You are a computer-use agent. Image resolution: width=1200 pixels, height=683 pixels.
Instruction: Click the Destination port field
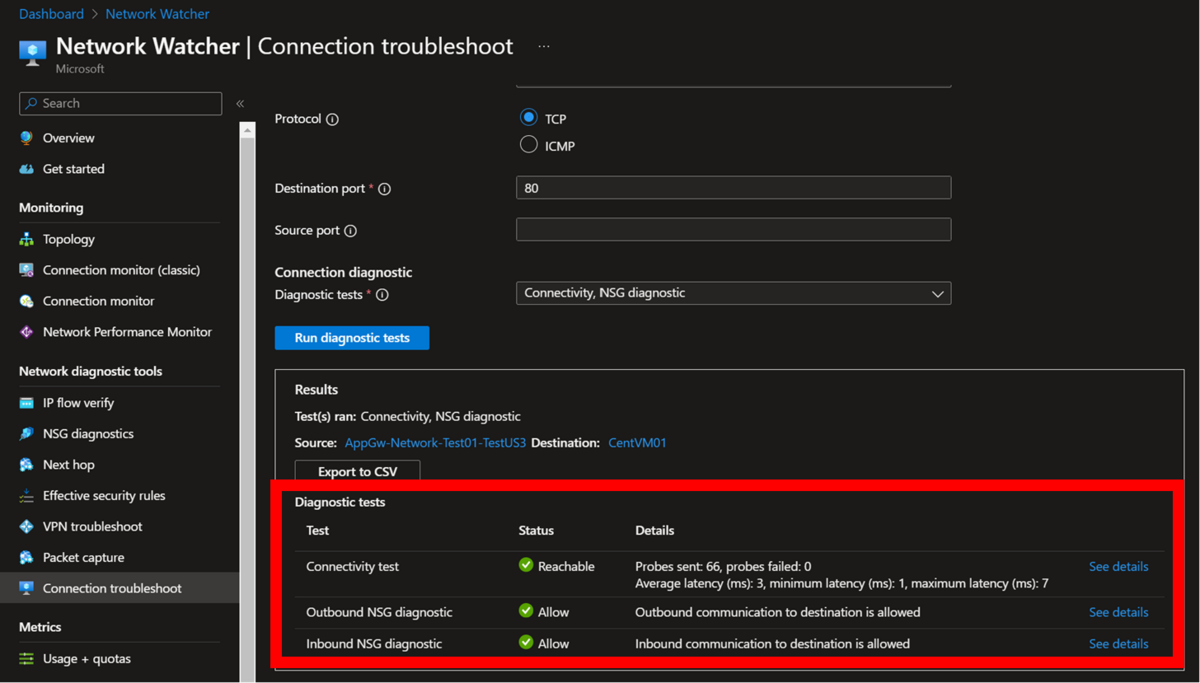(x=733, y=188)
